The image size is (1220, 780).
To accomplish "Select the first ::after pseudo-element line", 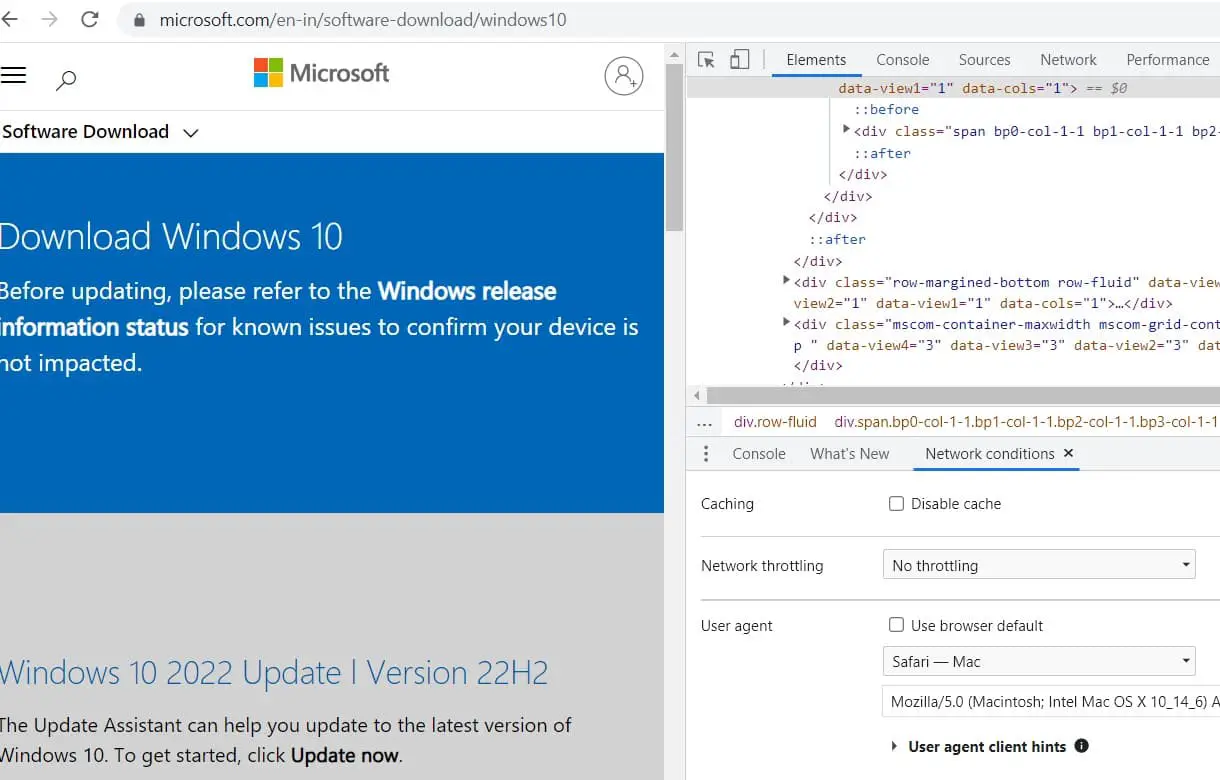I will click(882, 153).
